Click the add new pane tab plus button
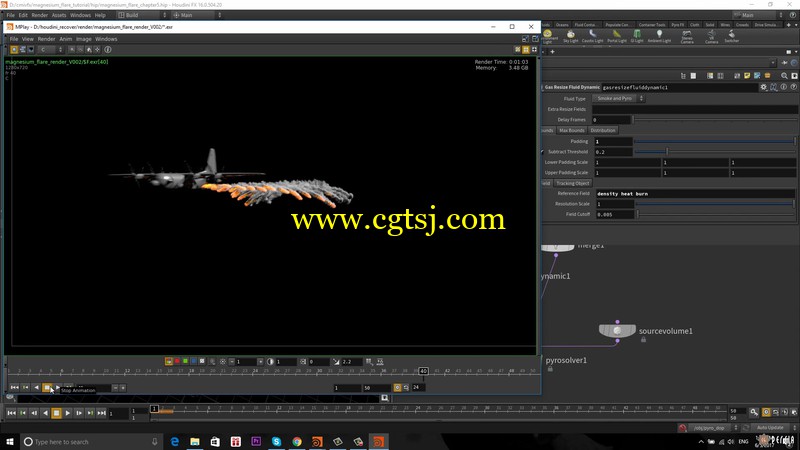 click(552, 52)
